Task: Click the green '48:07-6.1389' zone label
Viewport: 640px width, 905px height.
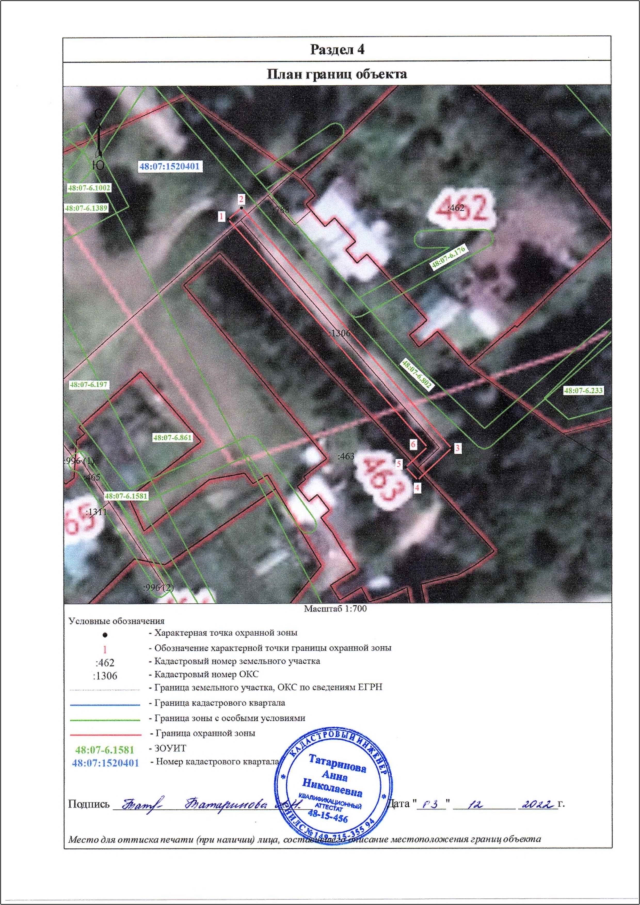Action: 88,208
